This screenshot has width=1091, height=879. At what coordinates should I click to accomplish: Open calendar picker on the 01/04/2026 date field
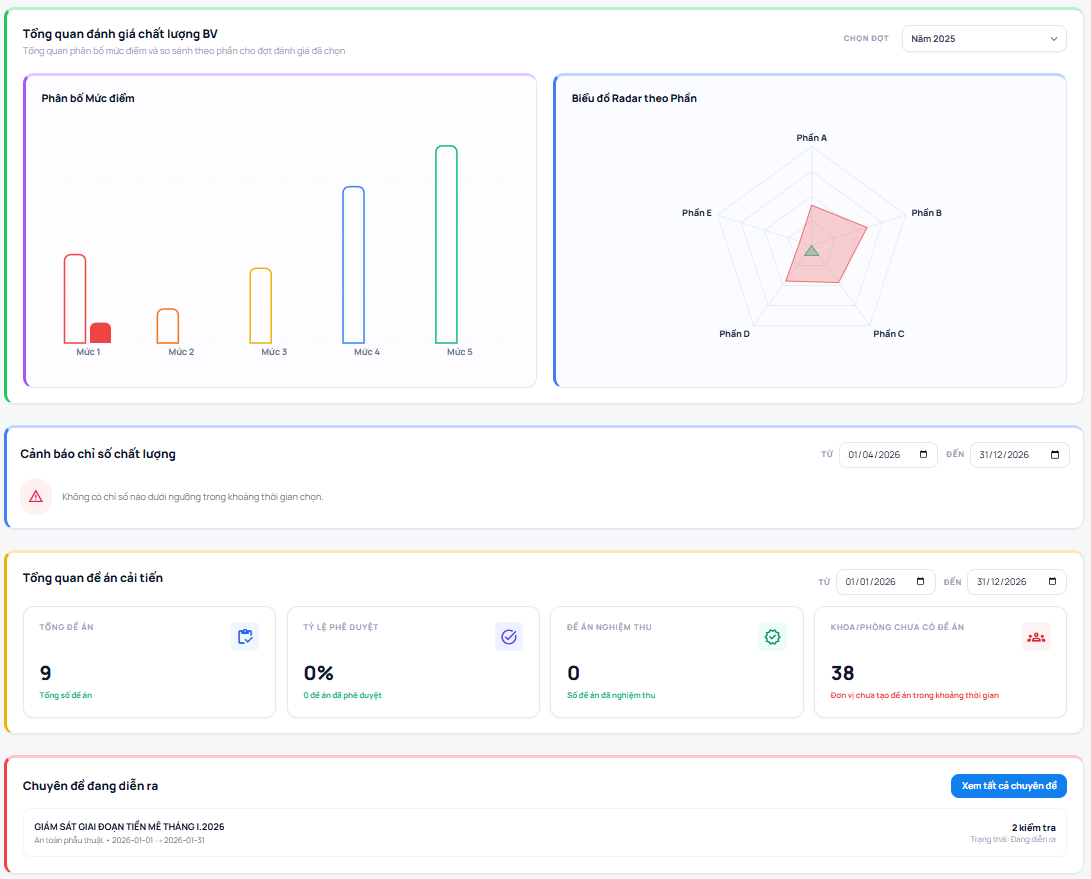point(923,455)
